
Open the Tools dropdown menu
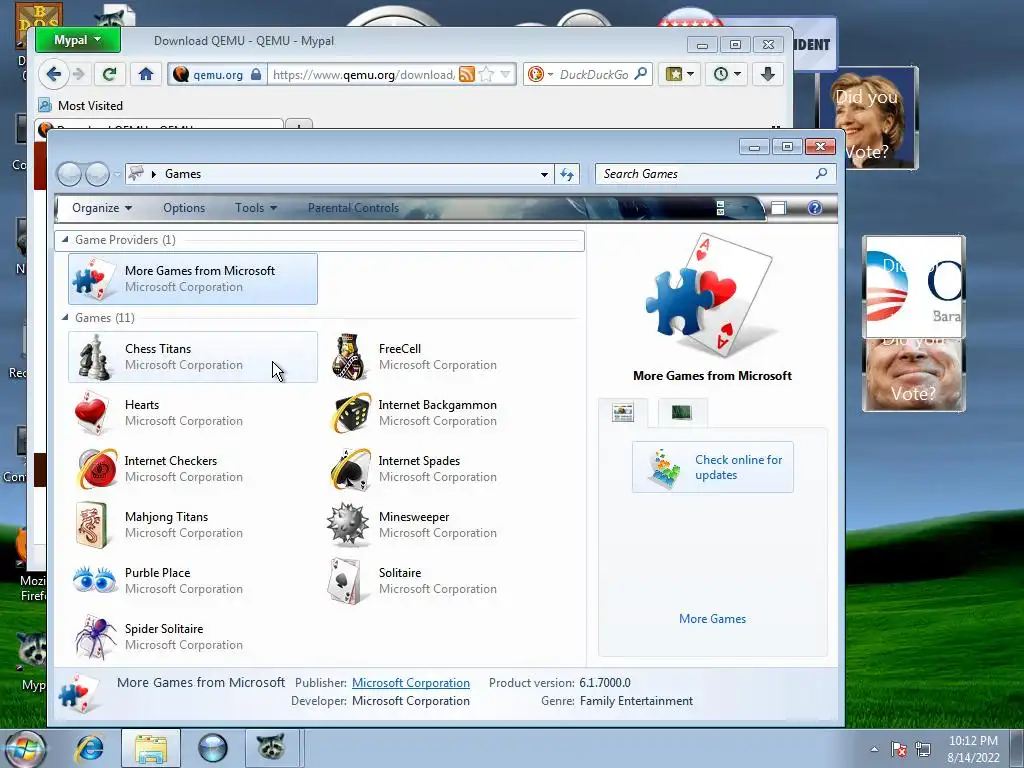[x=256, y=208]
